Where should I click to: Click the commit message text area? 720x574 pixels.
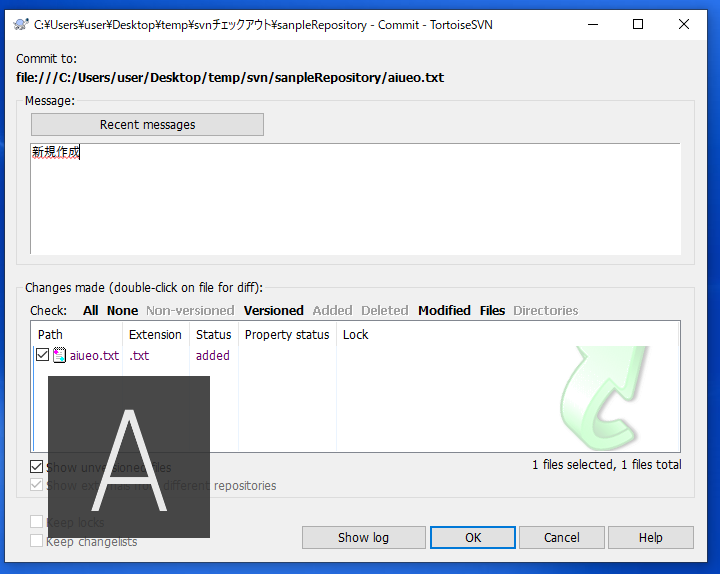(355, 199)
